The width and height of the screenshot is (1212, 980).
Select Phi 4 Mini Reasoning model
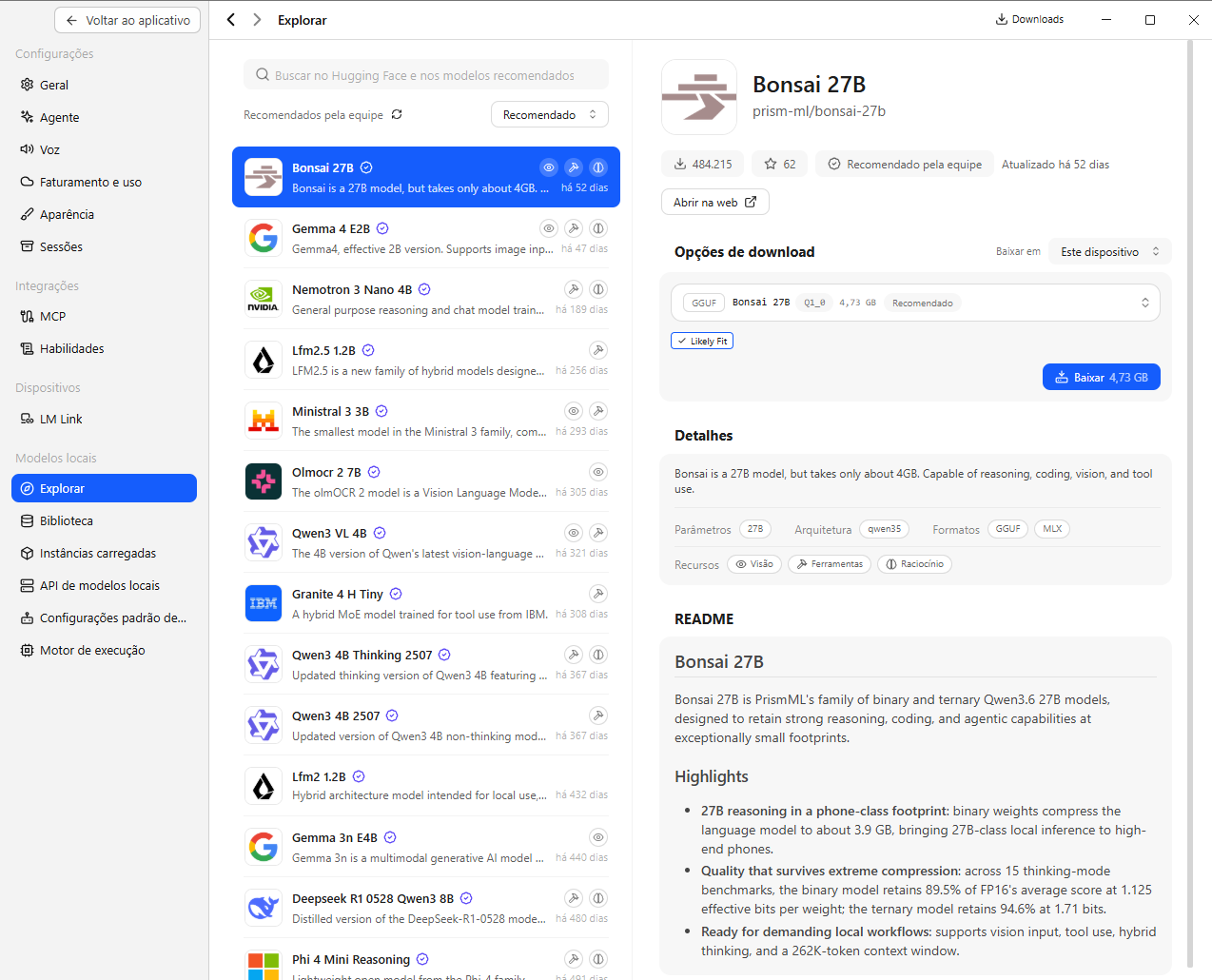point(426,961)
